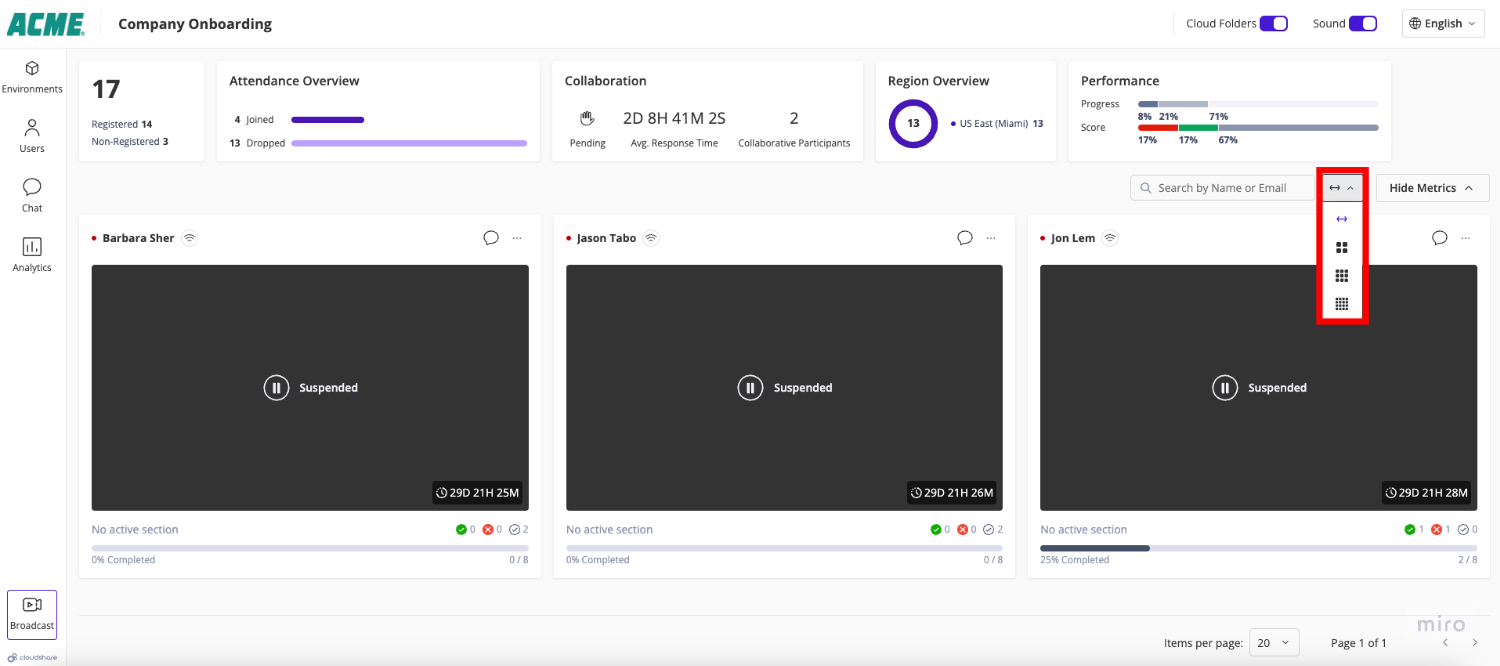
Task: Go to the next page
Action: tap(1474, 642)
